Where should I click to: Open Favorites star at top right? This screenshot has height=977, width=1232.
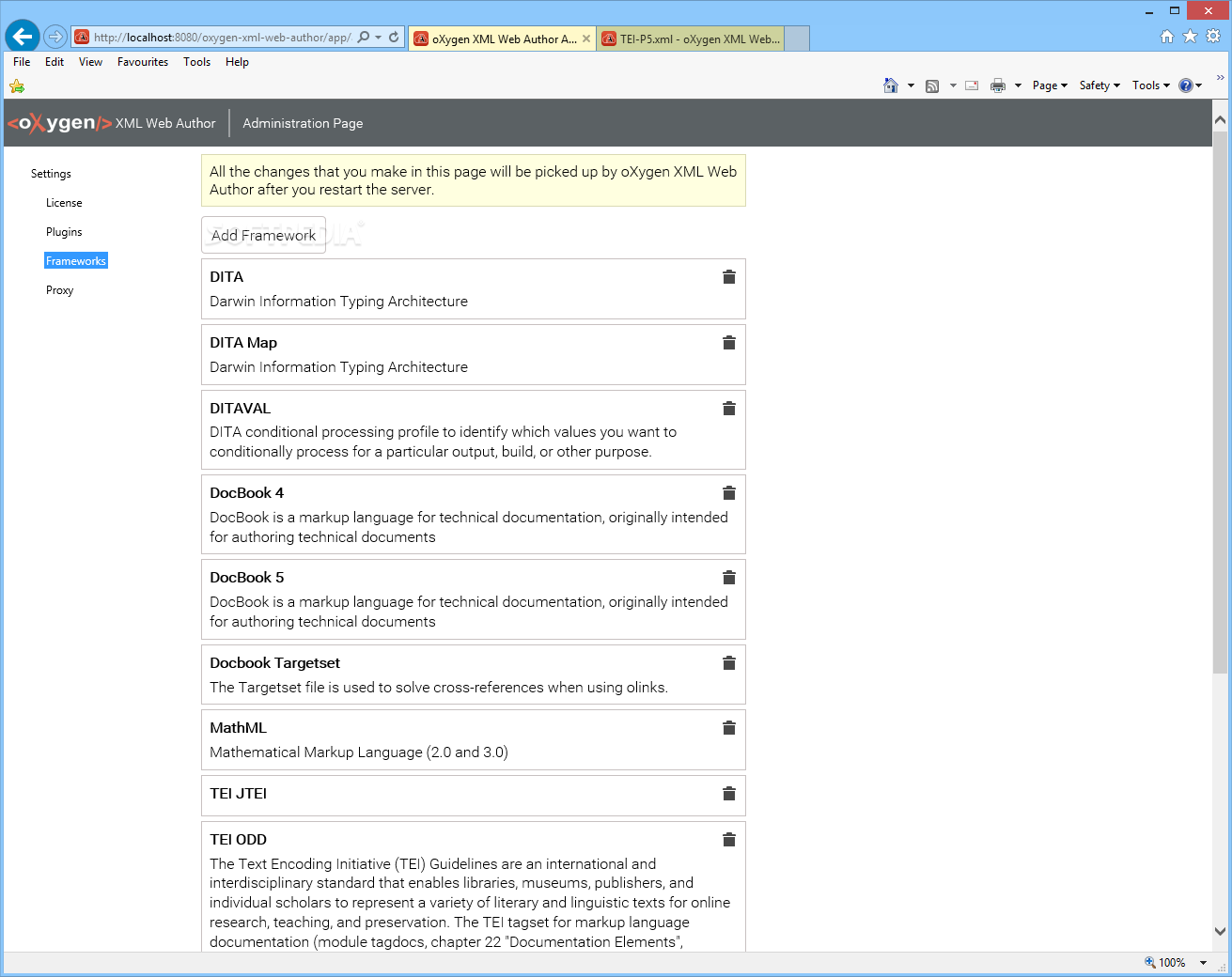coord(1190,37)
